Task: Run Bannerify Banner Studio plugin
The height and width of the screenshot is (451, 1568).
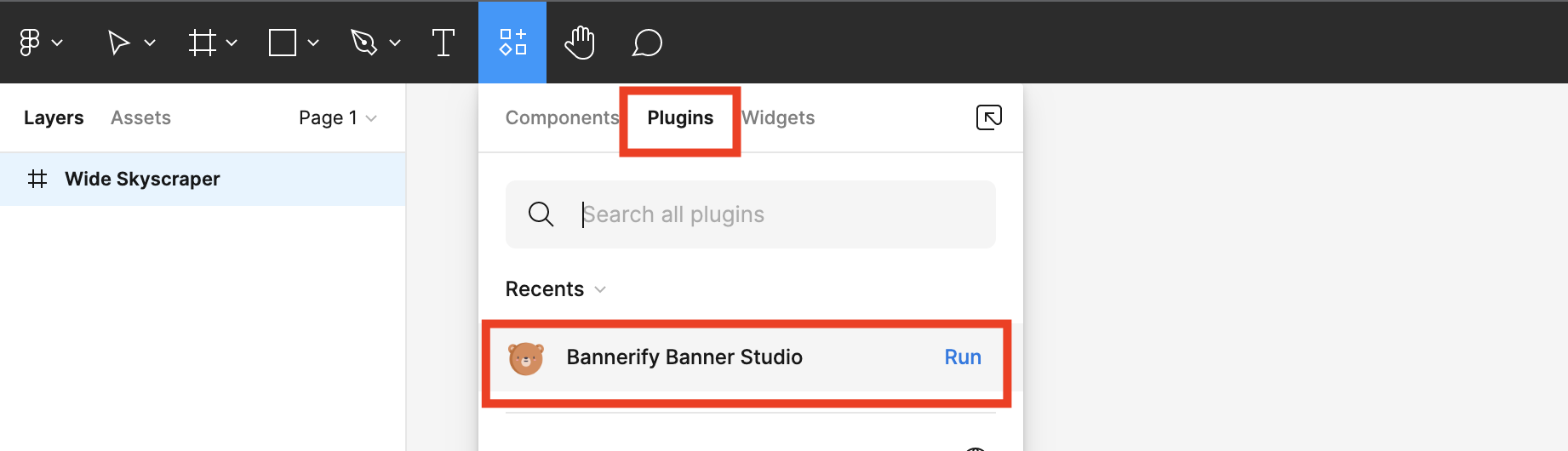Action: point(962,357)
